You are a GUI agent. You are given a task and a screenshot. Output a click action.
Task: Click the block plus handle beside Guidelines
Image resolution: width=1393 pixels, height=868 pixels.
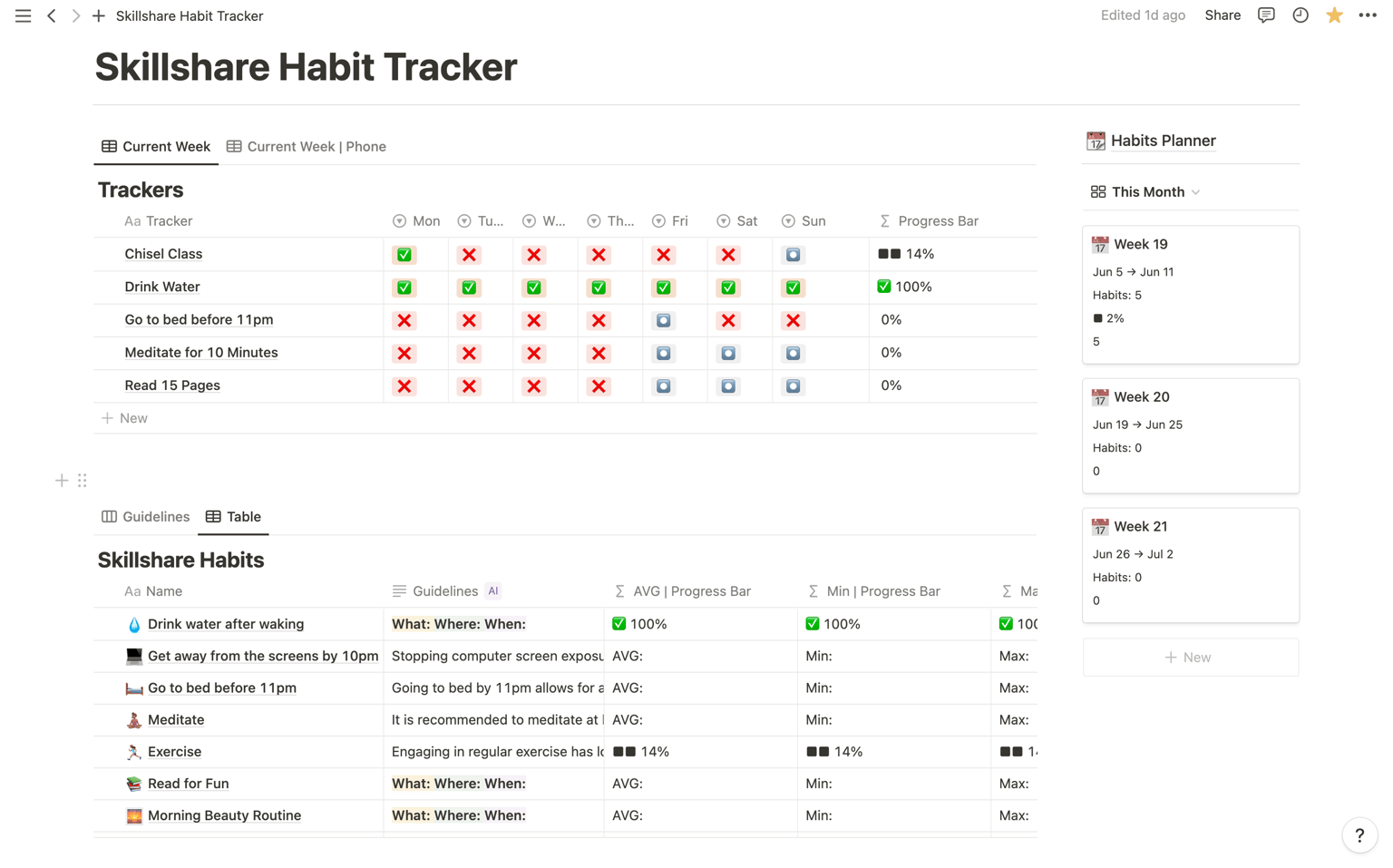[62, 480]
